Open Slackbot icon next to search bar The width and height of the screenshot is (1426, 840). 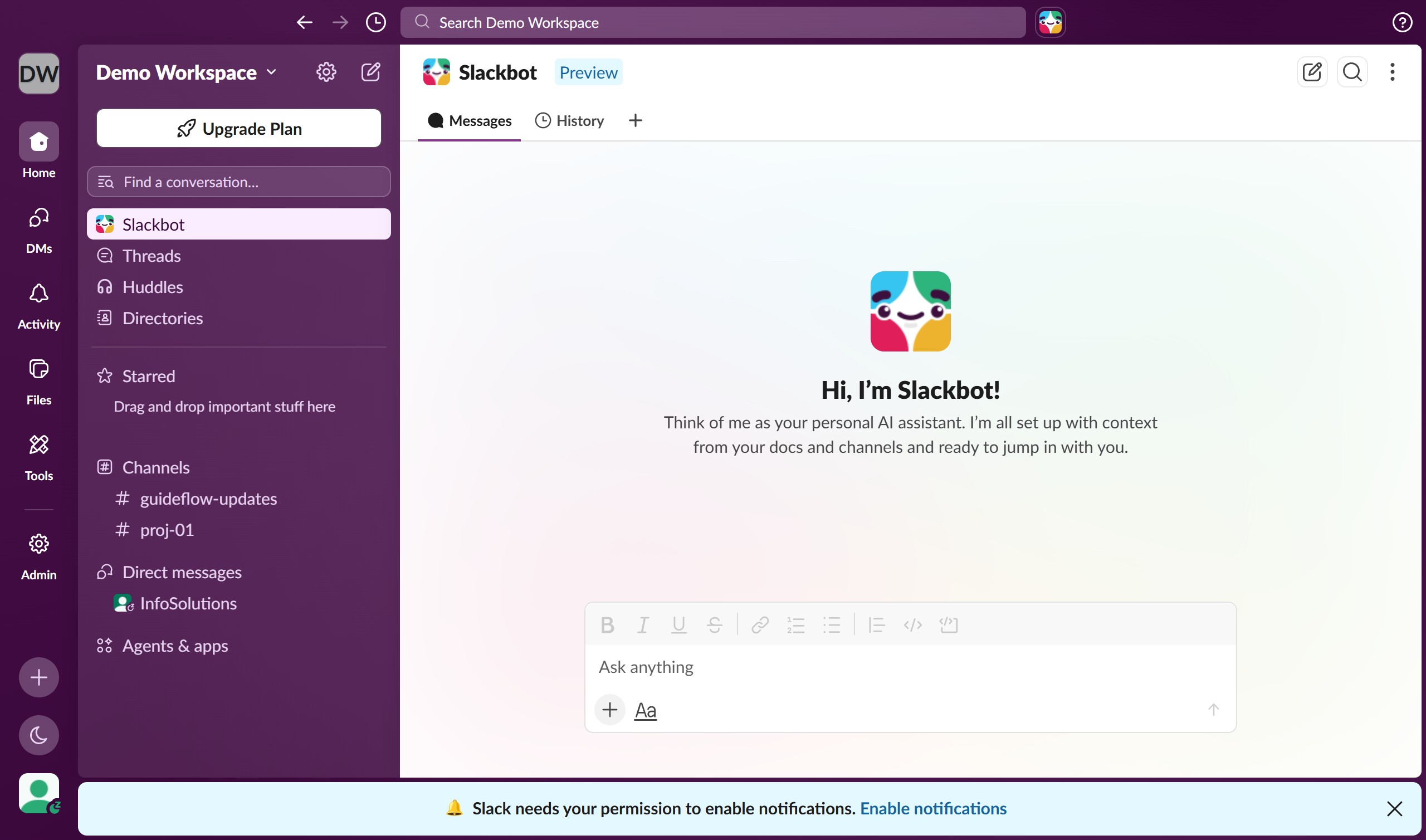coord(1050,23)
